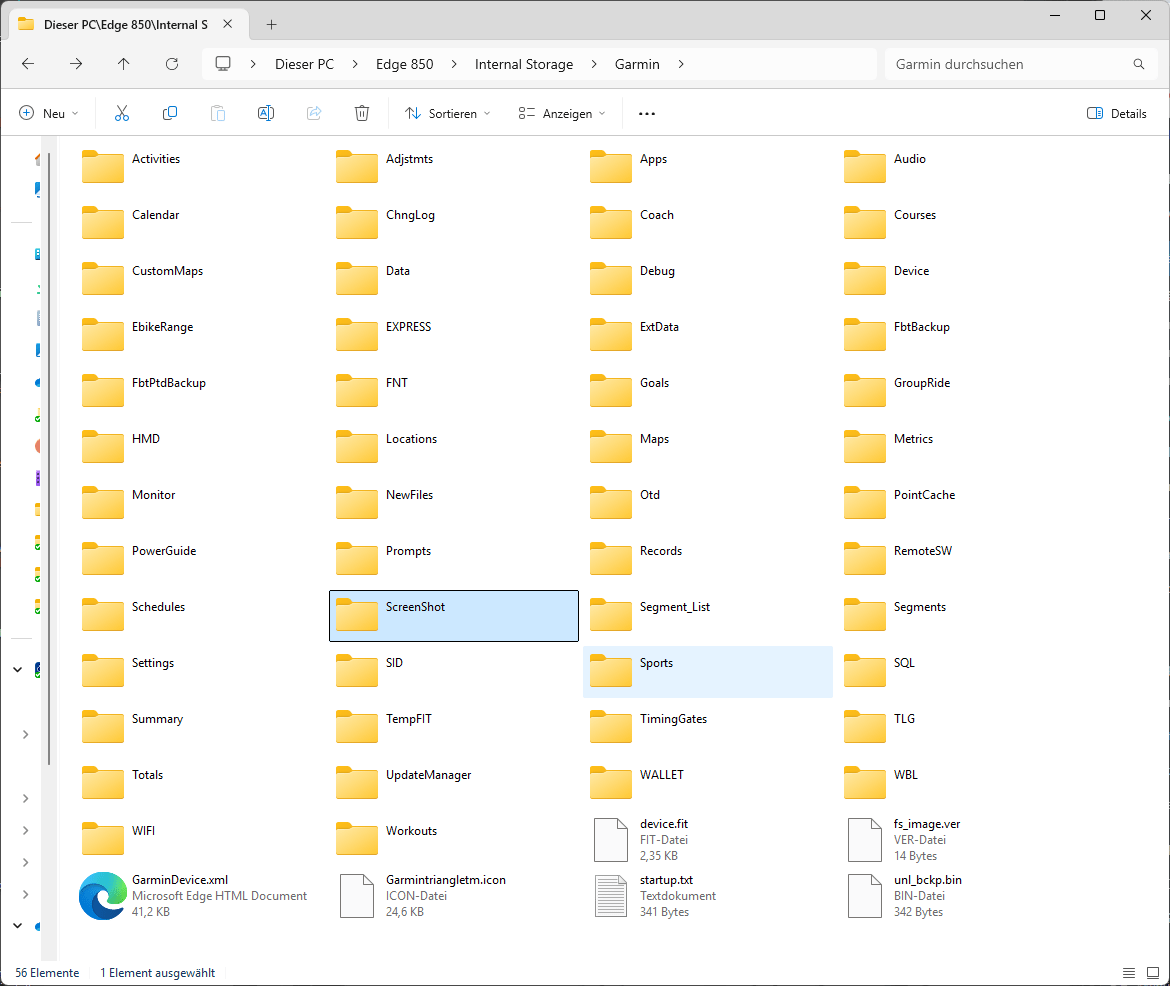Go back with the left arrow
This screenshot has width=1170, height=986.
tap(28, 64)
